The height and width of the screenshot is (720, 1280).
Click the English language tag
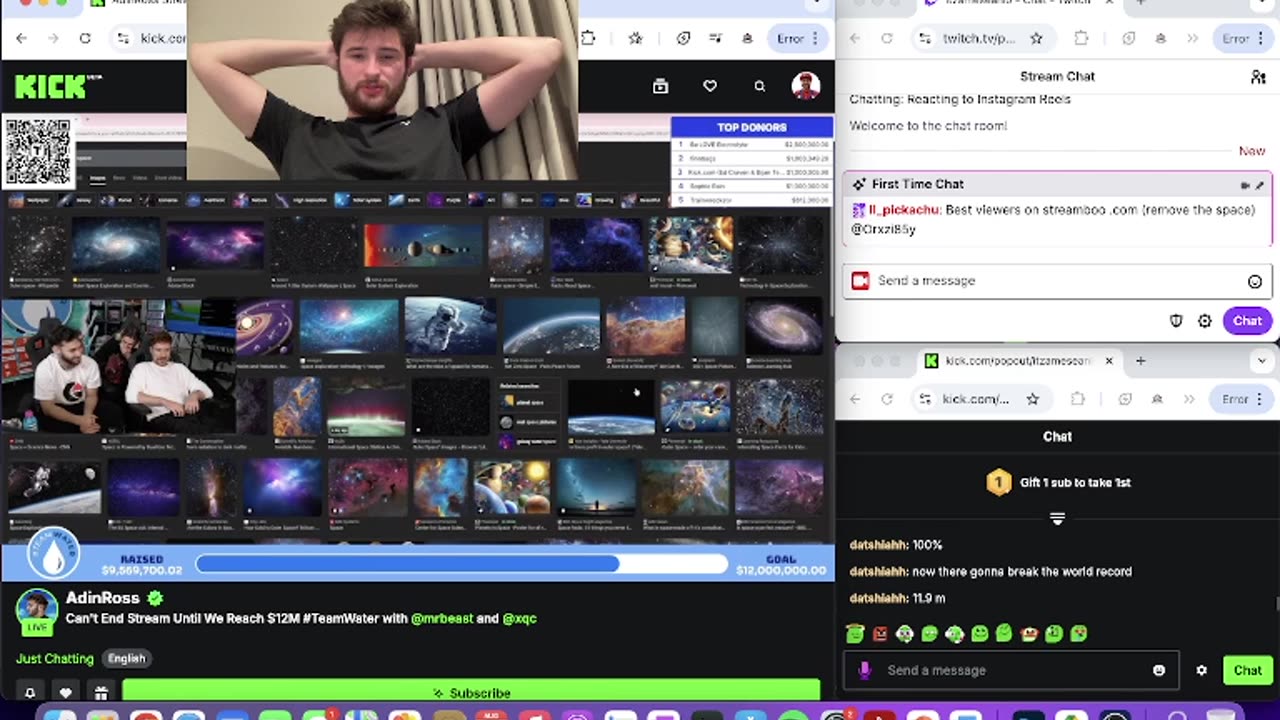coord(127,659)
